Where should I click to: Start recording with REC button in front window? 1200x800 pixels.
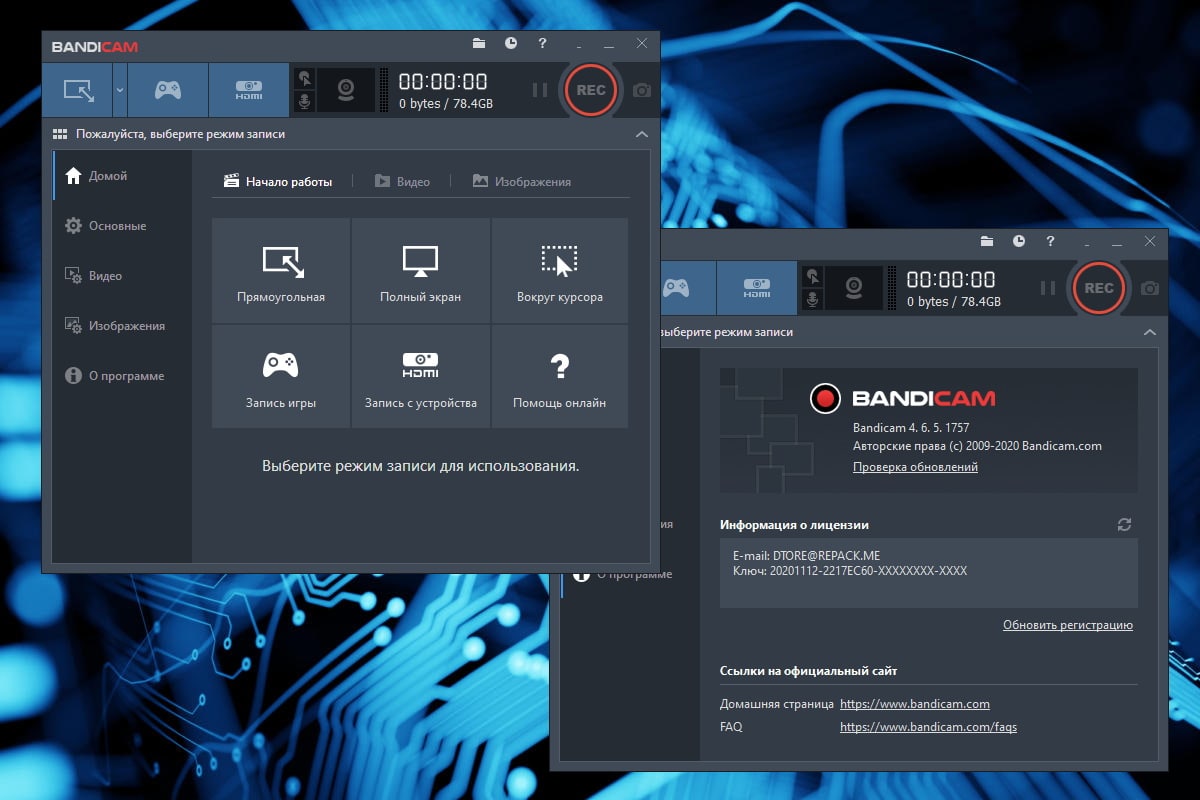point(591,90)
